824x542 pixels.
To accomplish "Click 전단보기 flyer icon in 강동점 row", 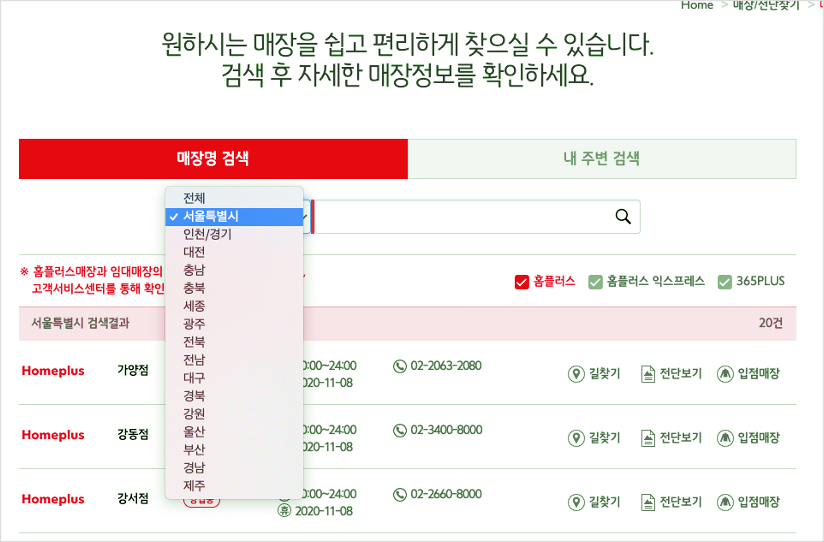I will click(648, 438).
